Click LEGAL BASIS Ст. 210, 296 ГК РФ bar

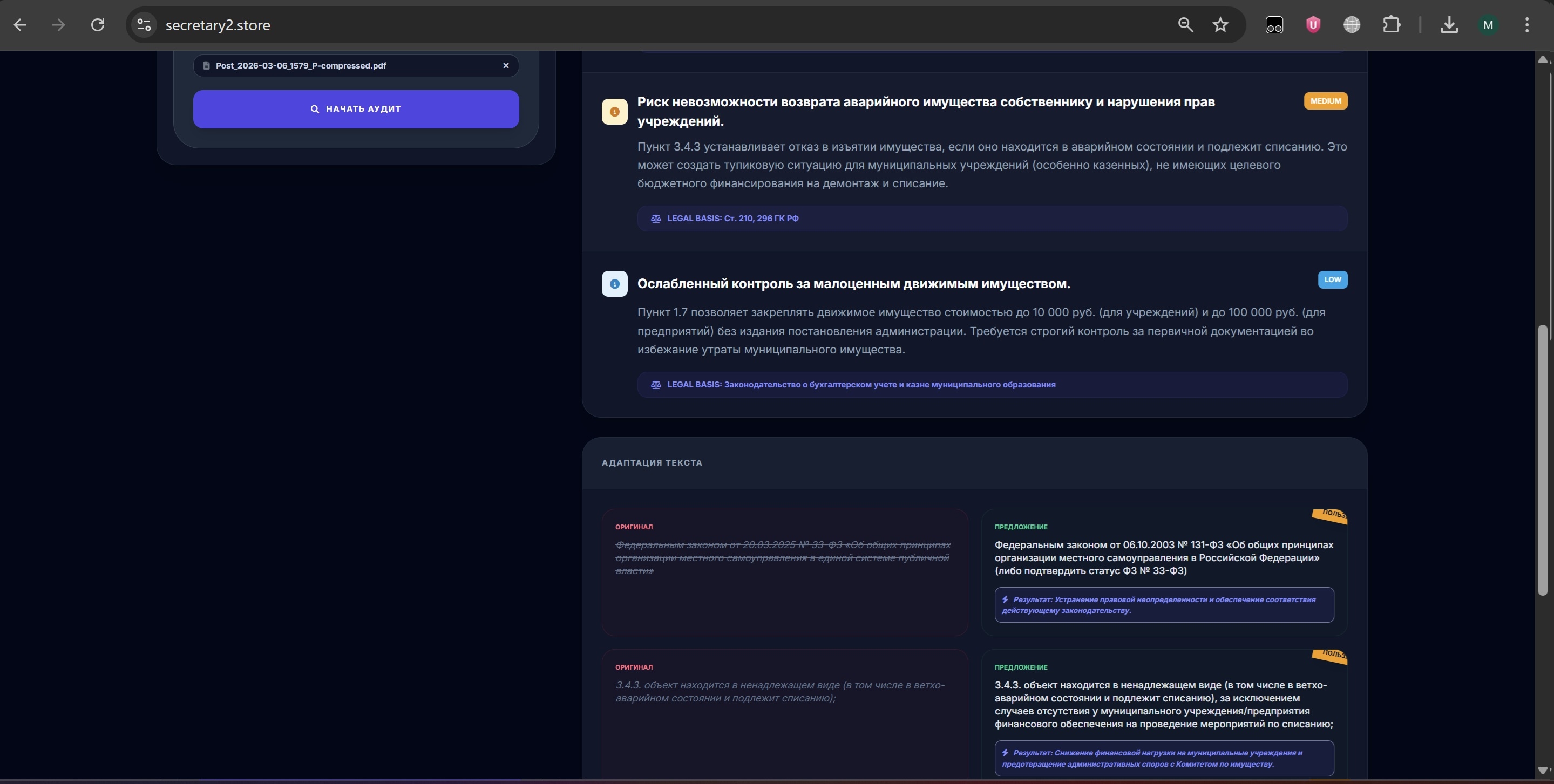992,219
